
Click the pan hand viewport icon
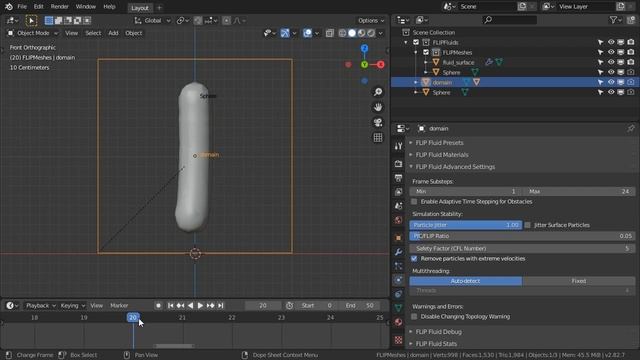[378, 107]
